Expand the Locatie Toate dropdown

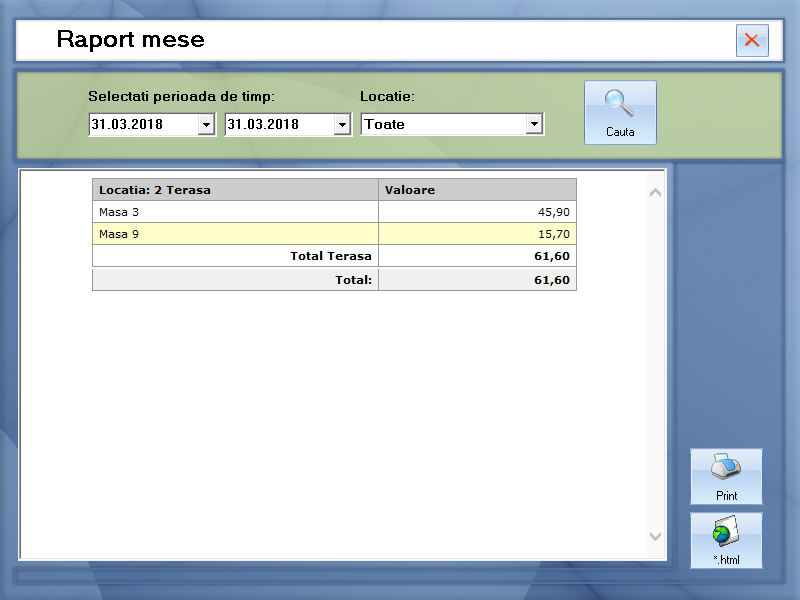[534, 124]
